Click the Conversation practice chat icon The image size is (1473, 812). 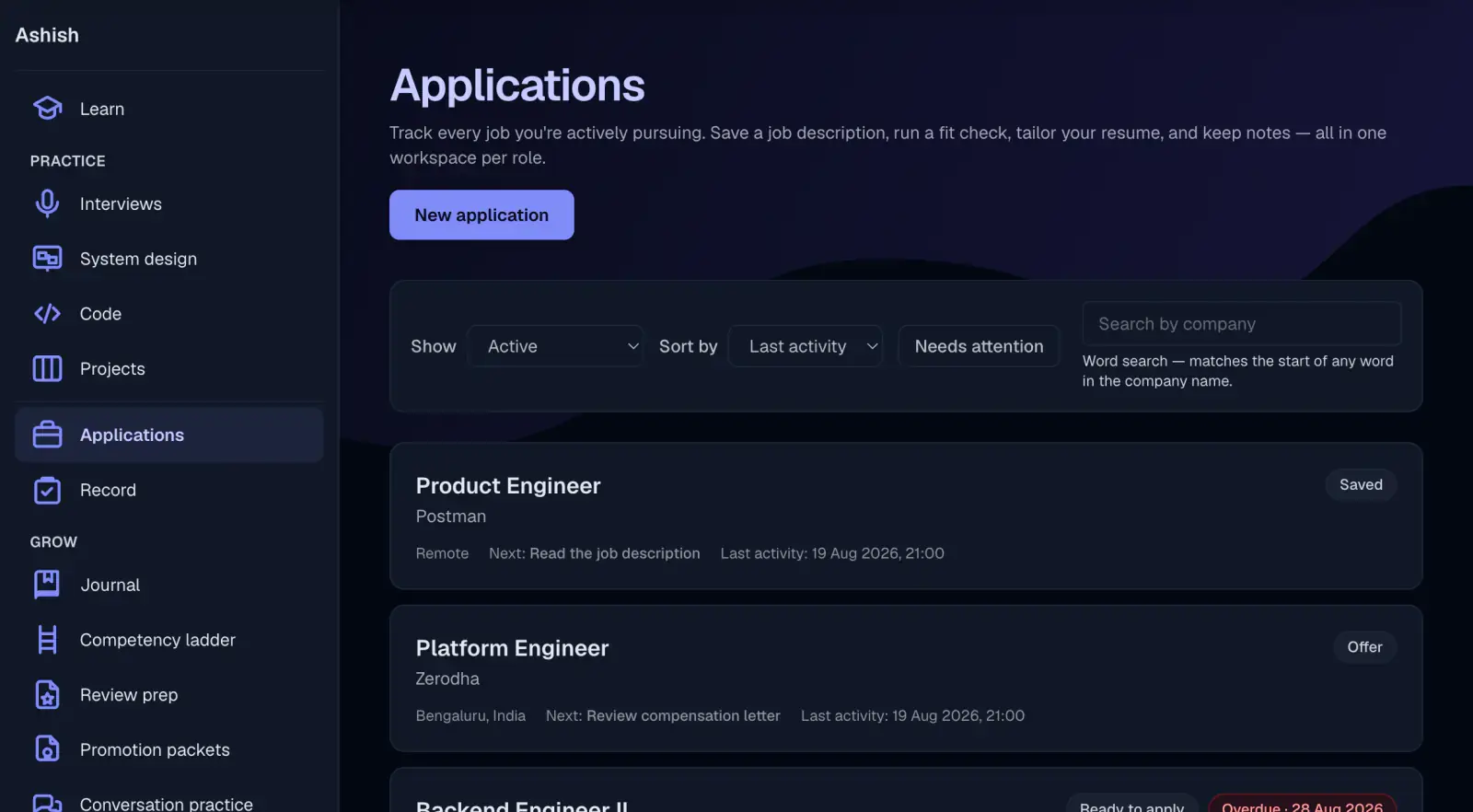[47, 803]
